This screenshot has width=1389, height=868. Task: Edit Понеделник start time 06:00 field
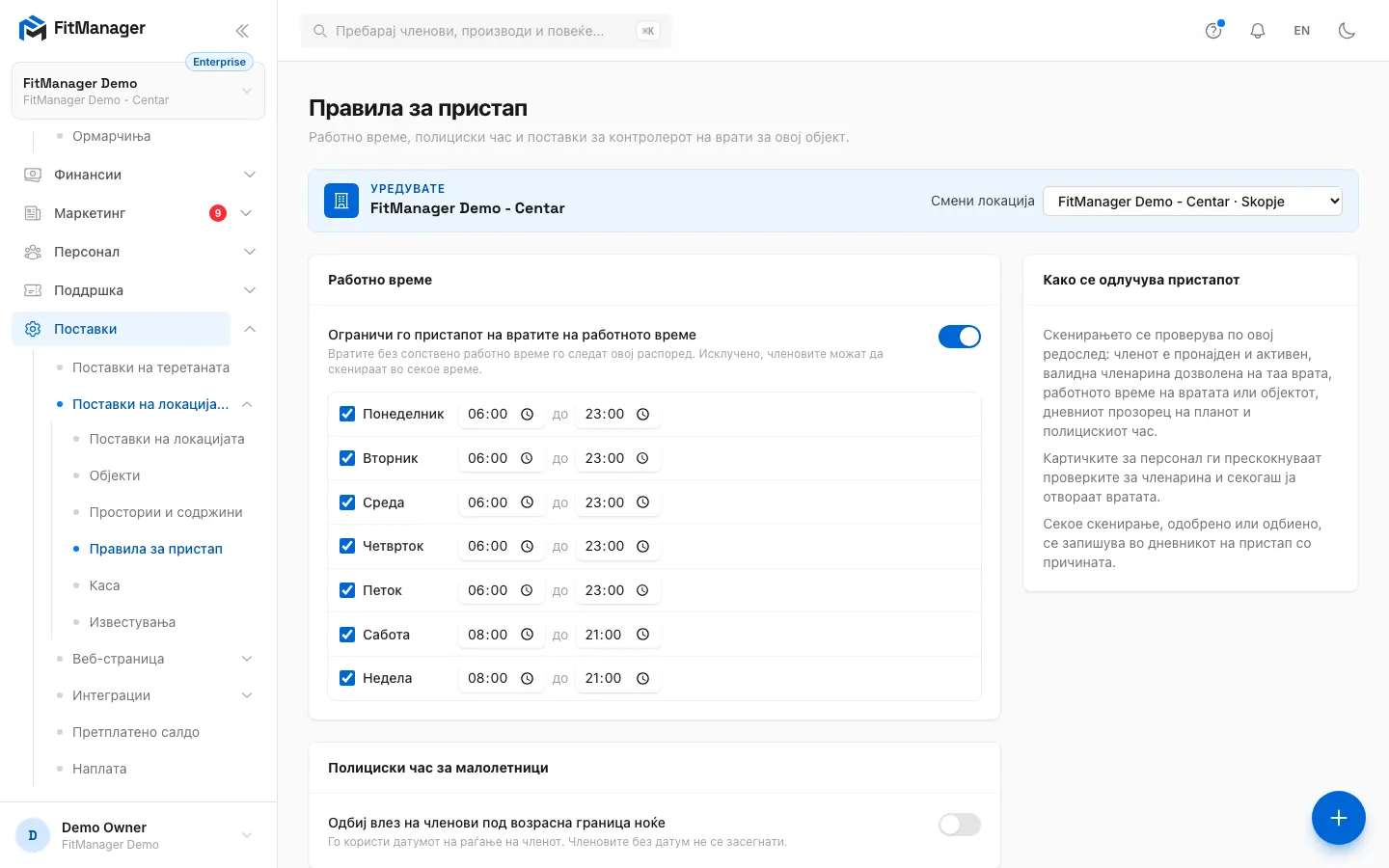click(x=502, y=414)
